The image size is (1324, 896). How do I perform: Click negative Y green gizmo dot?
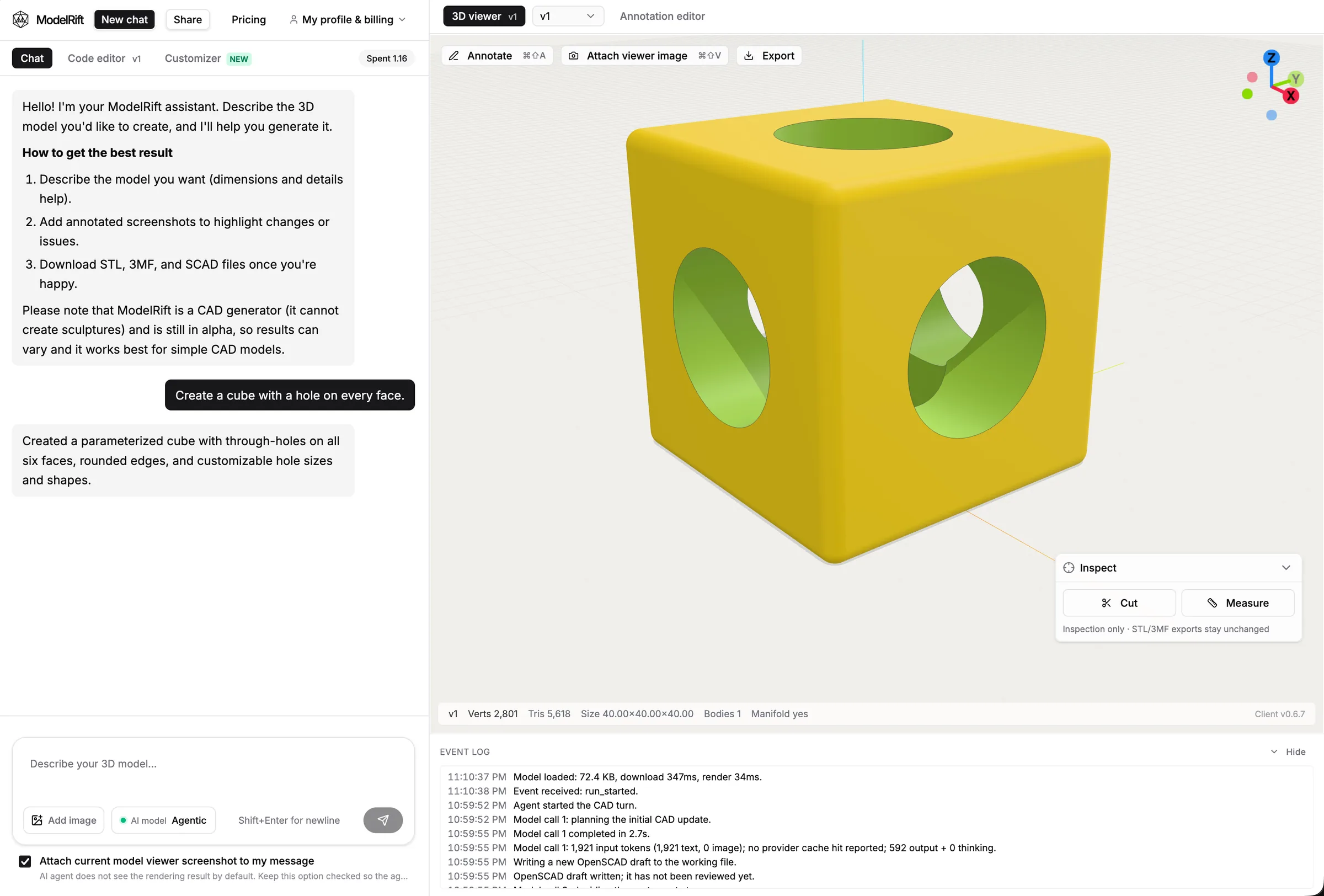[1247, 94]
